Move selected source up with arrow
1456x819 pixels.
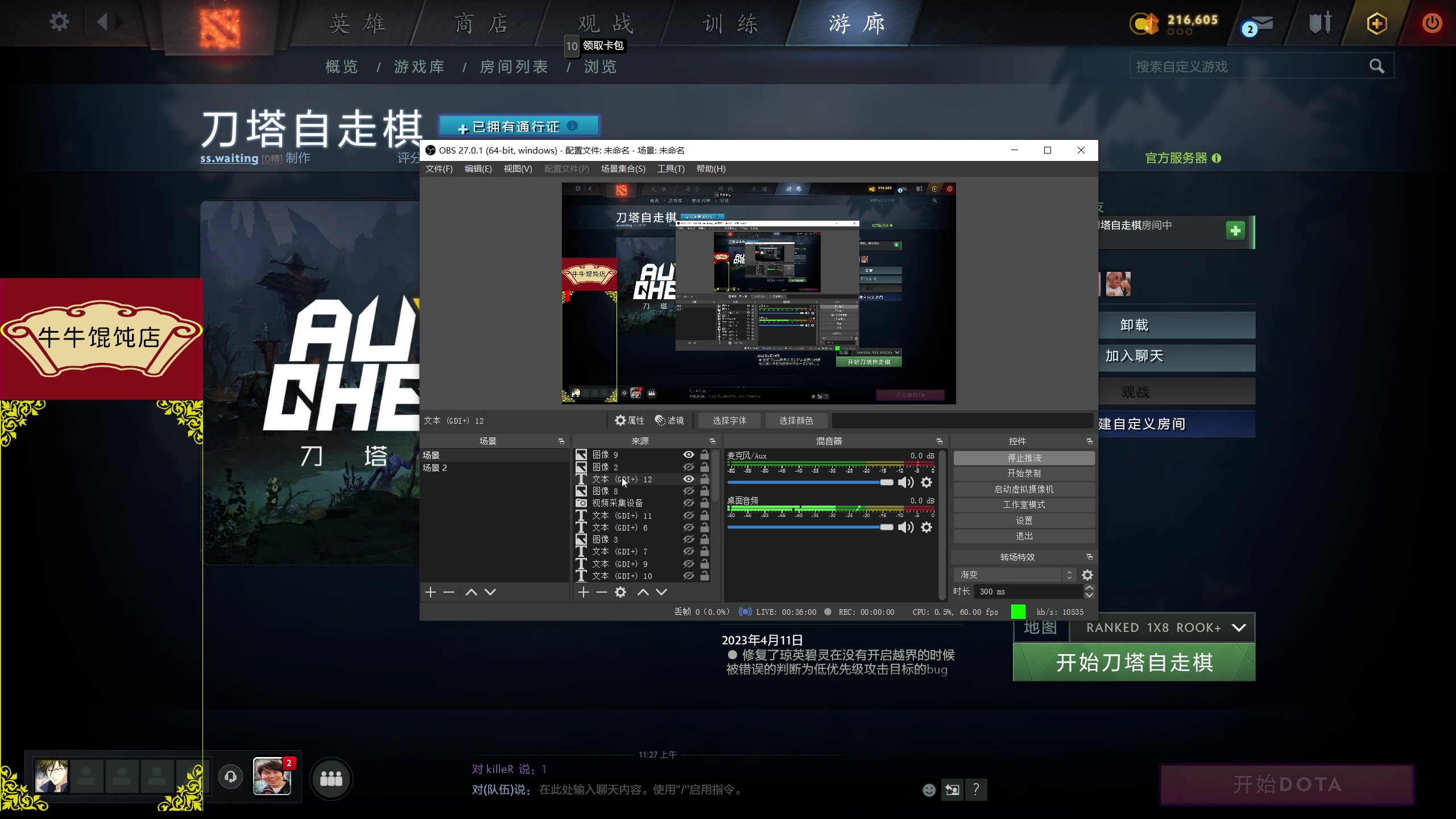point(643,592)
